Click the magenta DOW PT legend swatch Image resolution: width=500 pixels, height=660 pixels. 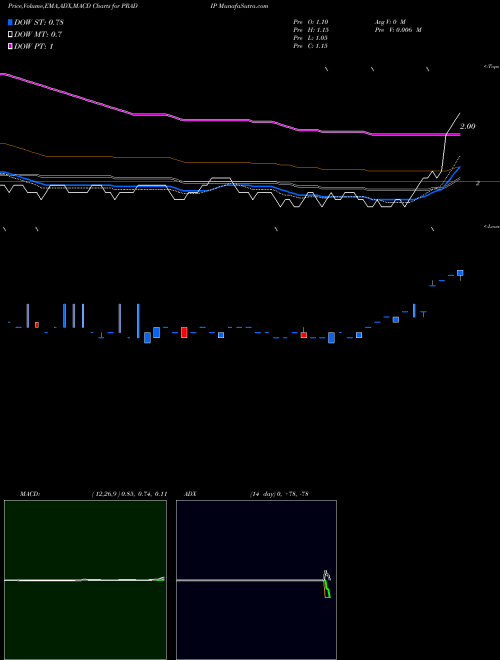coord(11,46)
